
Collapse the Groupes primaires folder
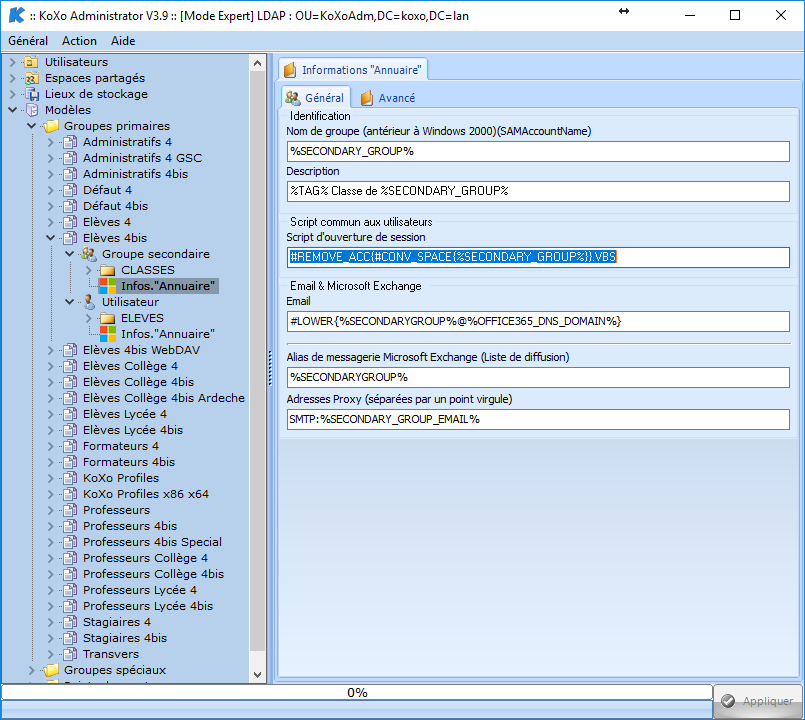click(x=32, y=126)
